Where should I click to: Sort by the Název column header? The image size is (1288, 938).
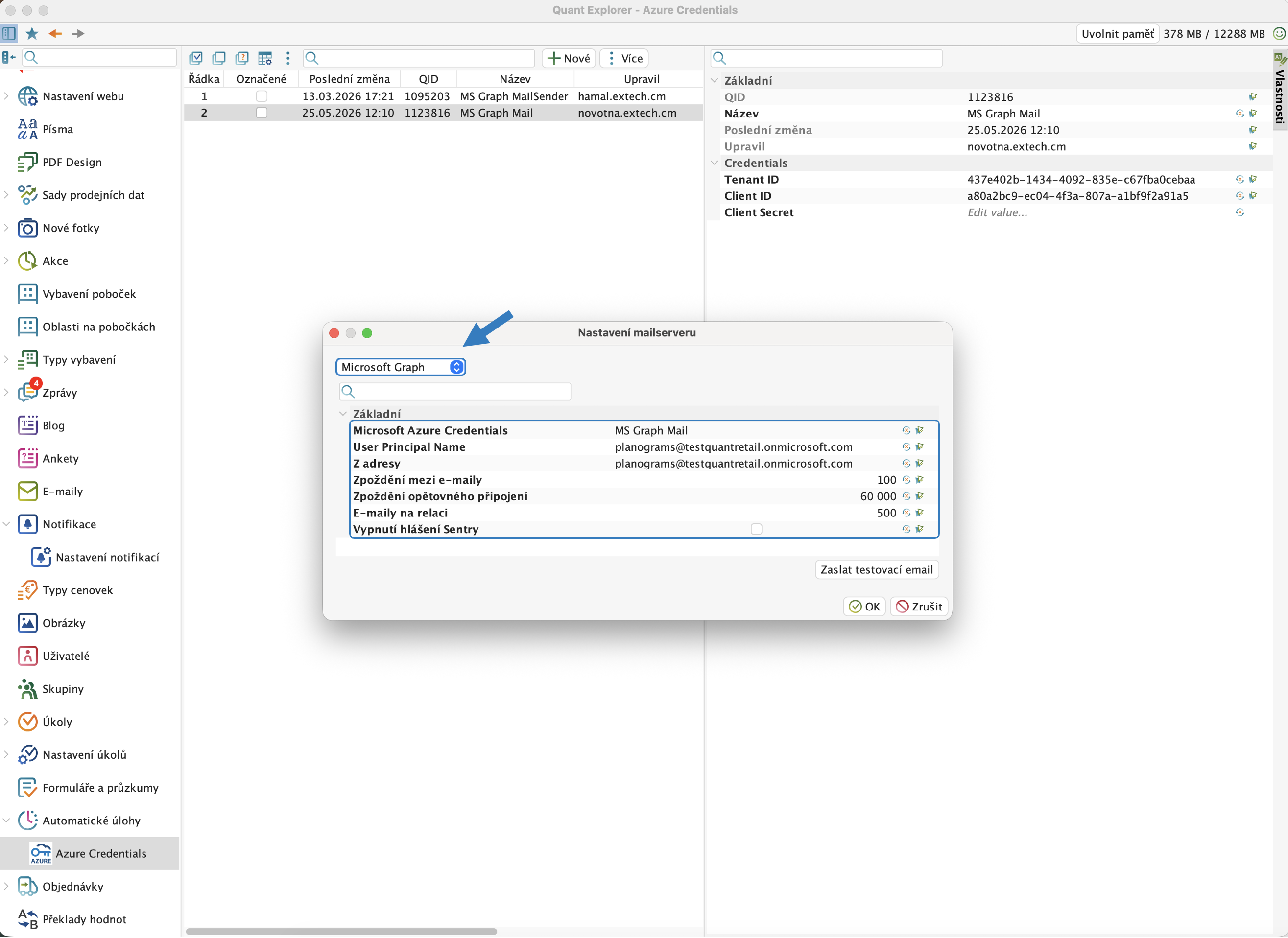515,79
